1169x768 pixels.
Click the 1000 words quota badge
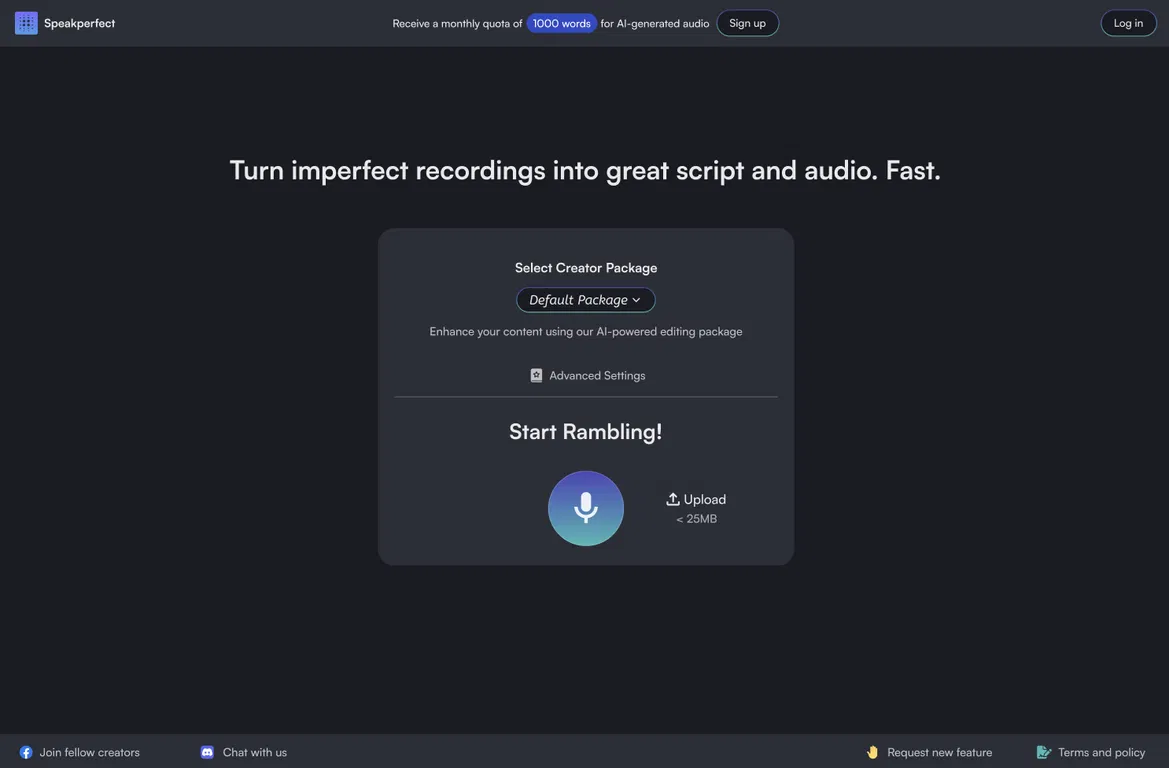561,23
